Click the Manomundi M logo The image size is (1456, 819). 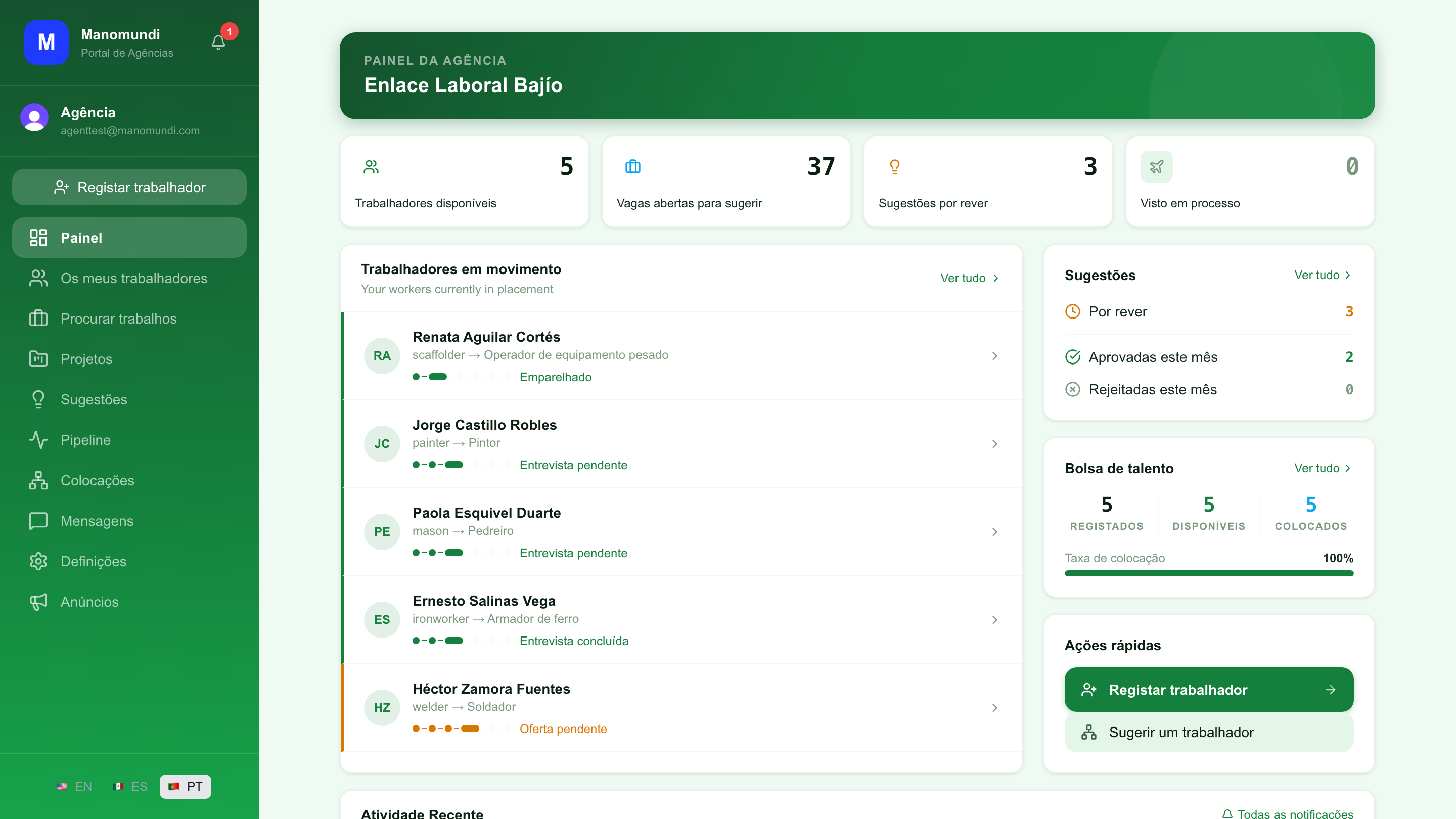point(47,42)
